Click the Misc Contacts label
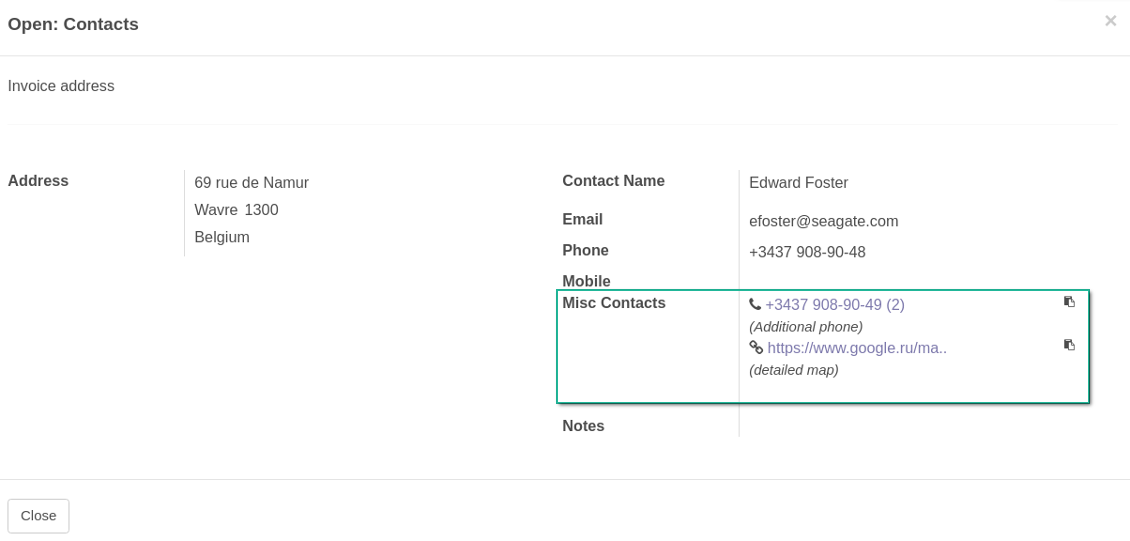The width and height of the screenshot is (1130, 541). 613,303
